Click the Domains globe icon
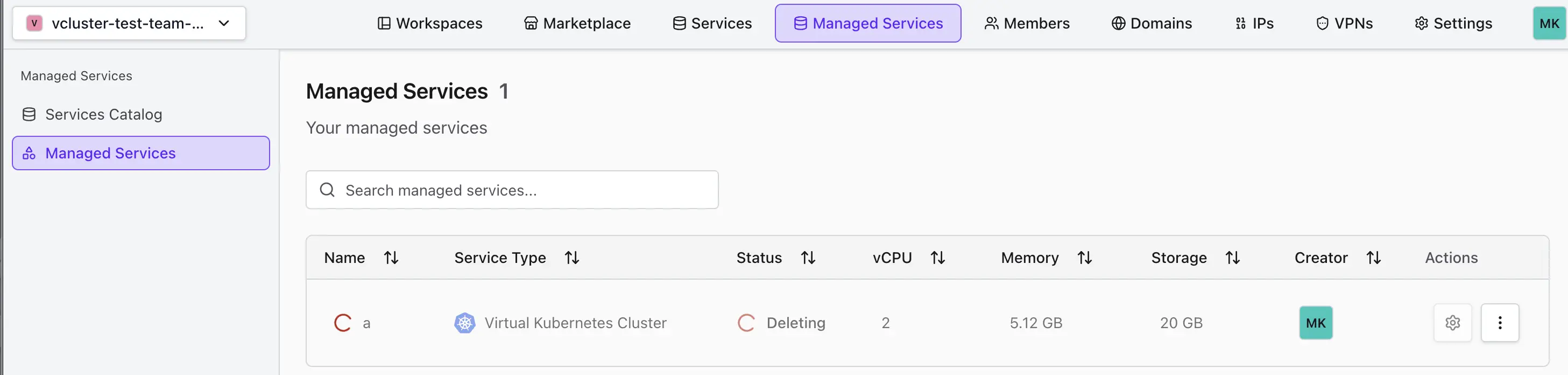Screen dimensions: 1568x375 click(x=1118, y=23)
